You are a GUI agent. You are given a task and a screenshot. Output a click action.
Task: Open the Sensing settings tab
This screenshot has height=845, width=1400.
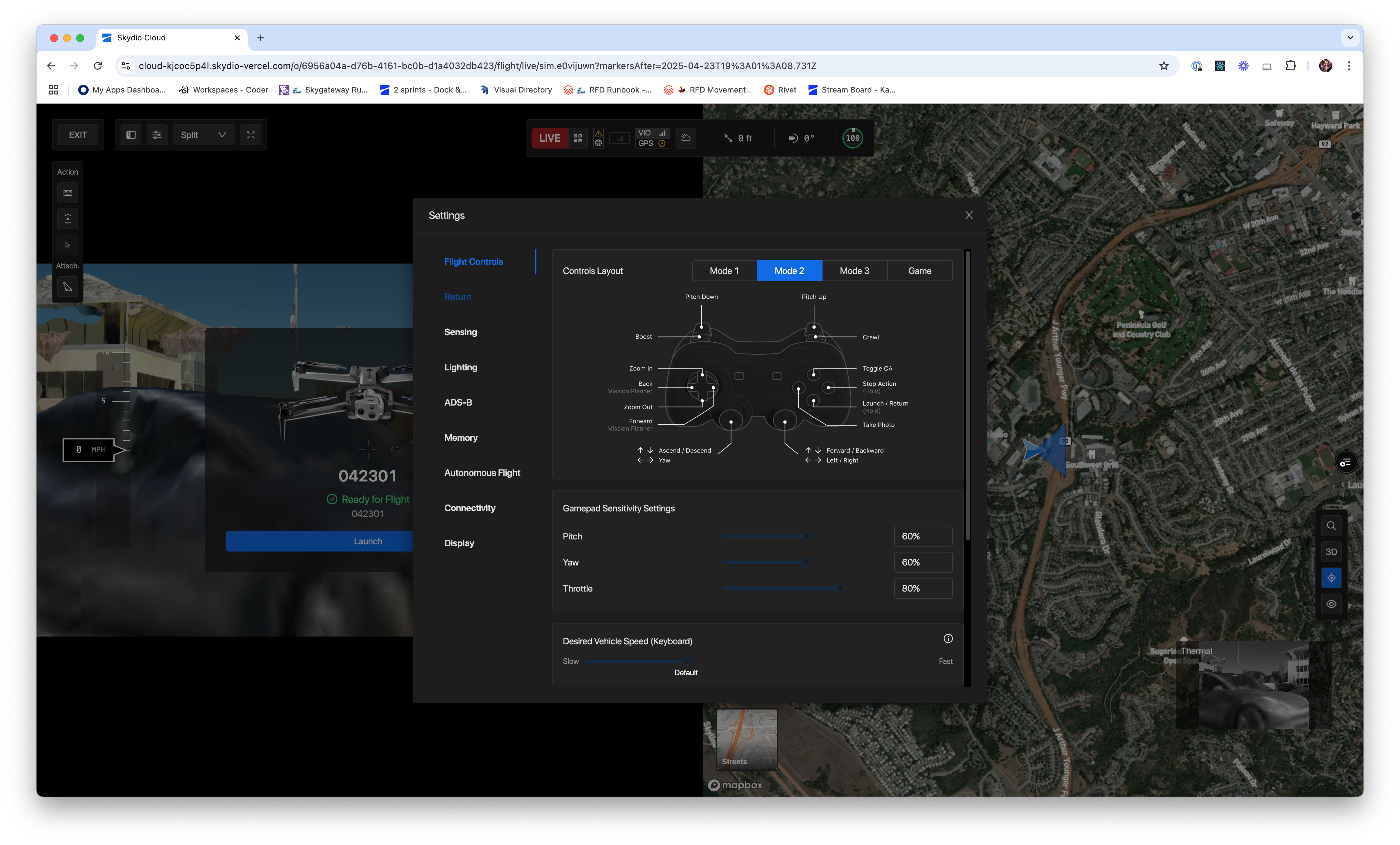point(460,332)
